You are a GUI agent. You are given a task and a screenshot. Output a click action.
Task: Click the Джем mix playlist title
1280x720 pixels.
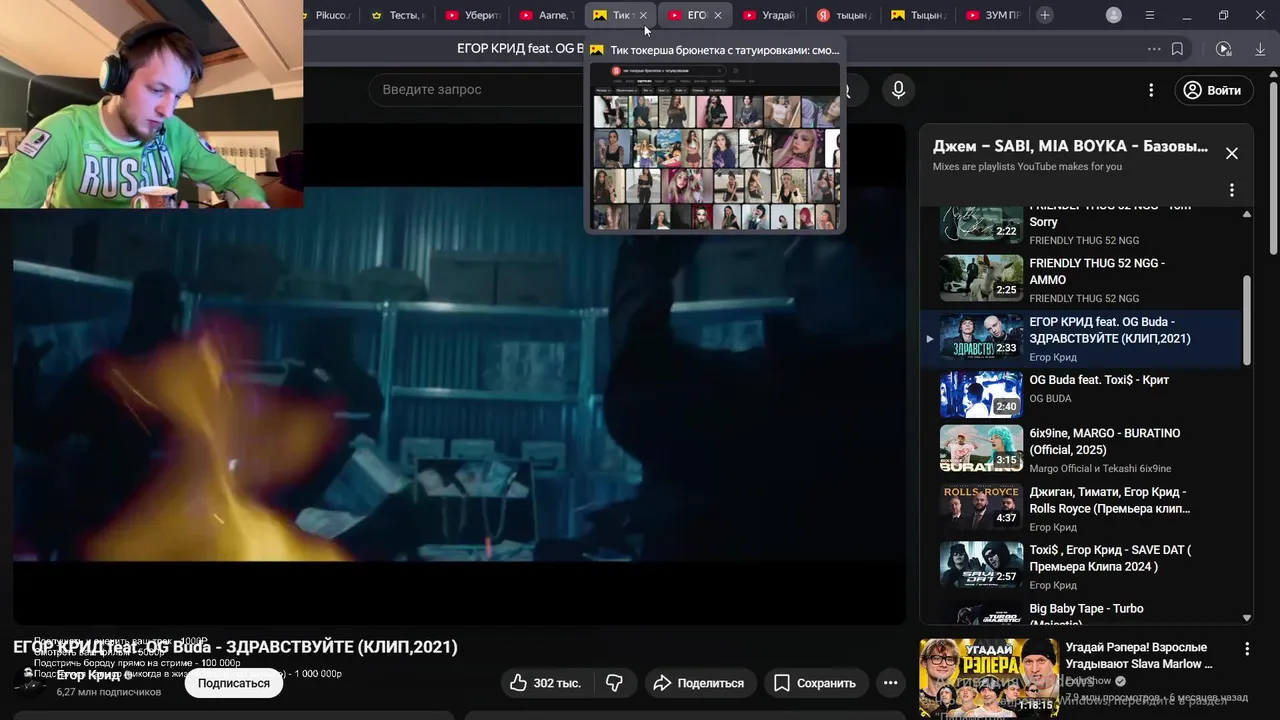pos(1070,146)
